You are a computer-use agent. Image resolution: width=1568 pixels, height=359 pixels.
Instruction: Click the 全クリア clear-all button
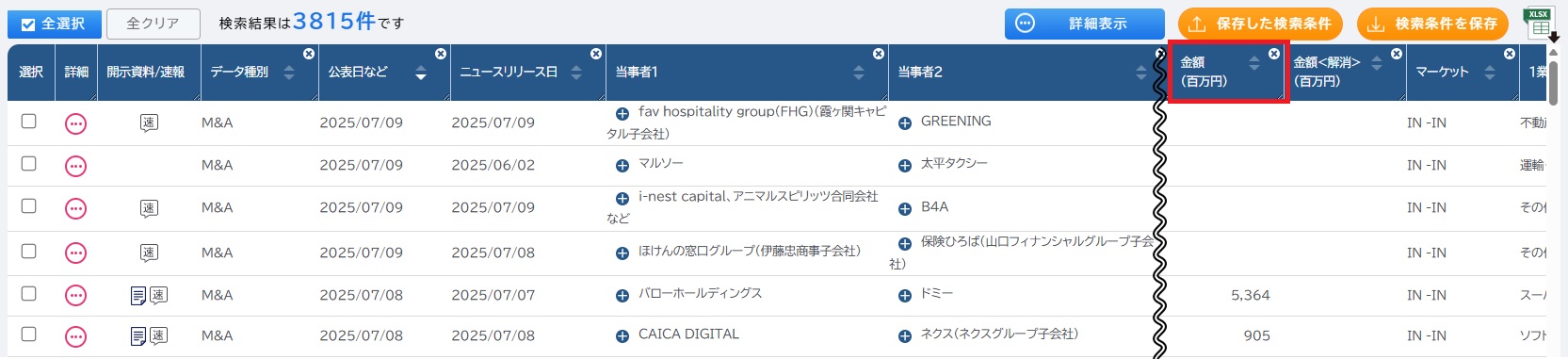point(153,24)
